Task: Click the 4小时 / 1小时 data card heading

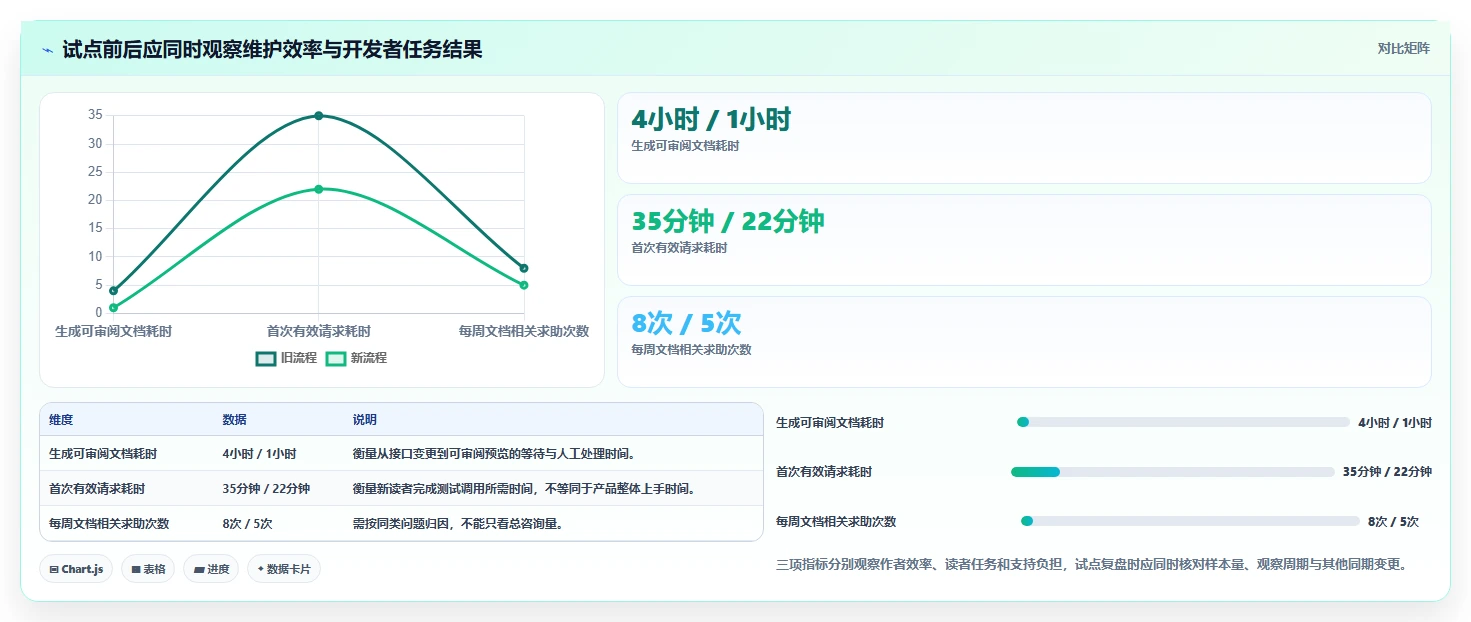Action: (711, 120)
